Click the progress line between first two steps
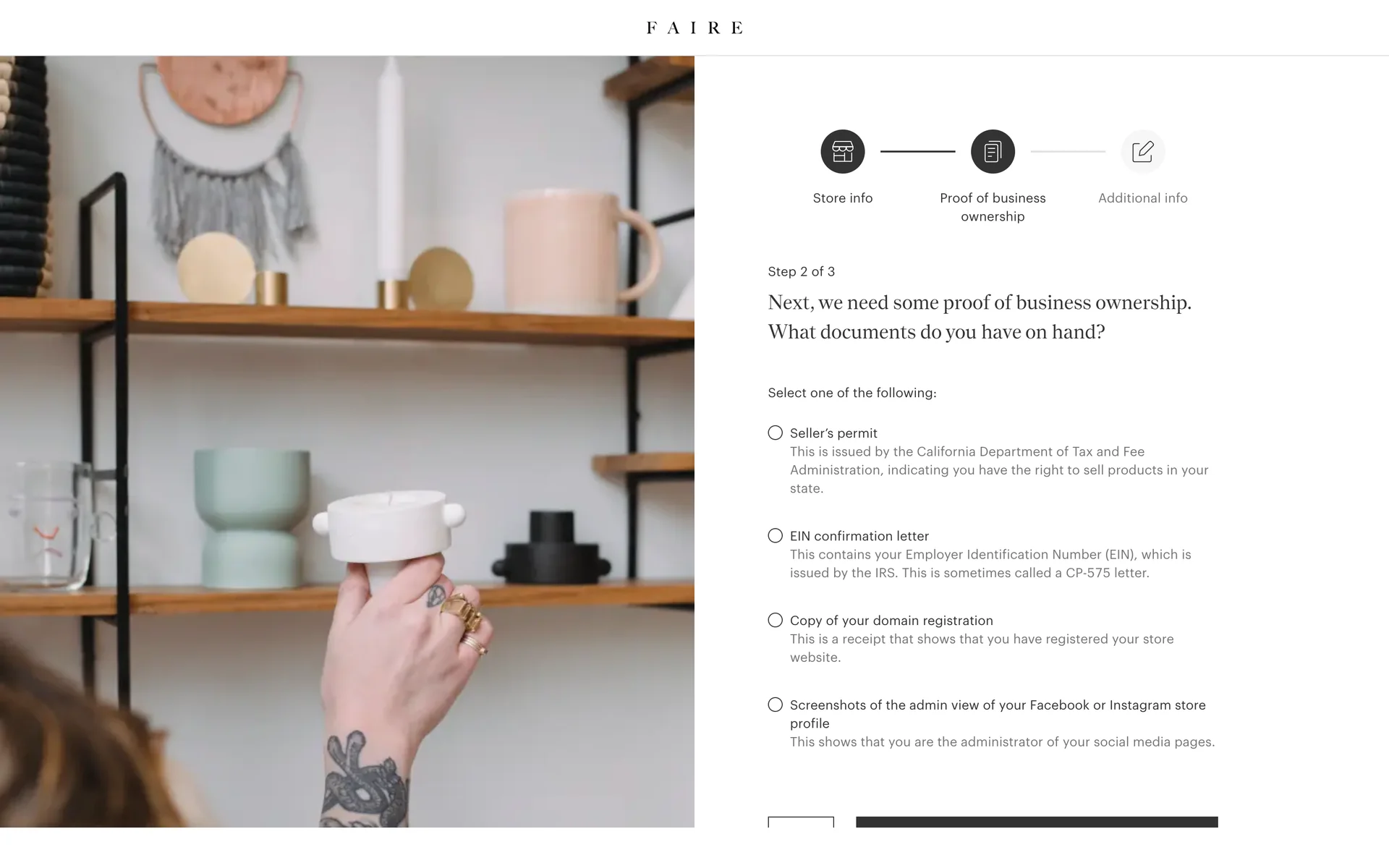 917,151
